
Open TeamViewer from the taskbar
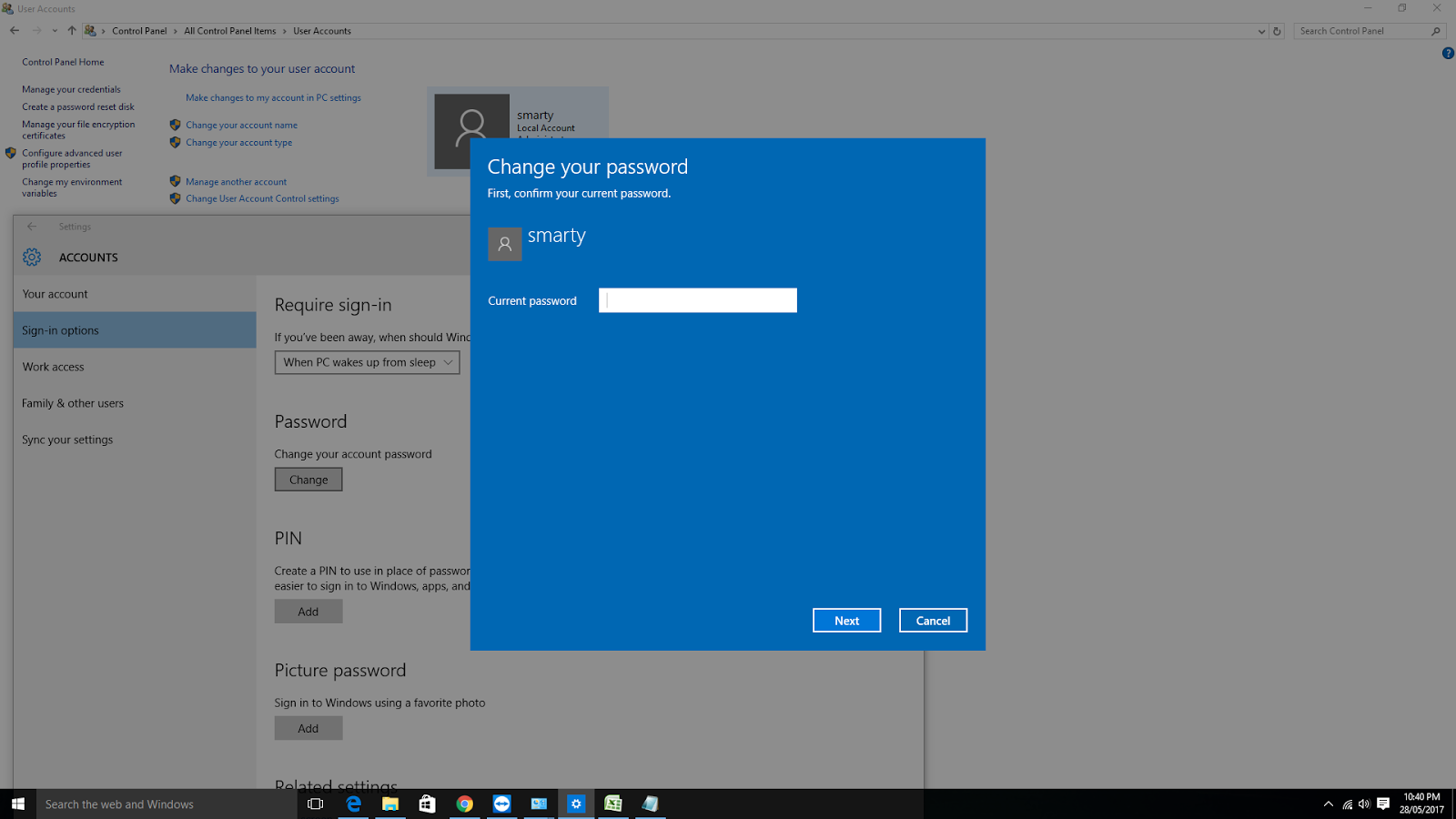coord(501,804)
